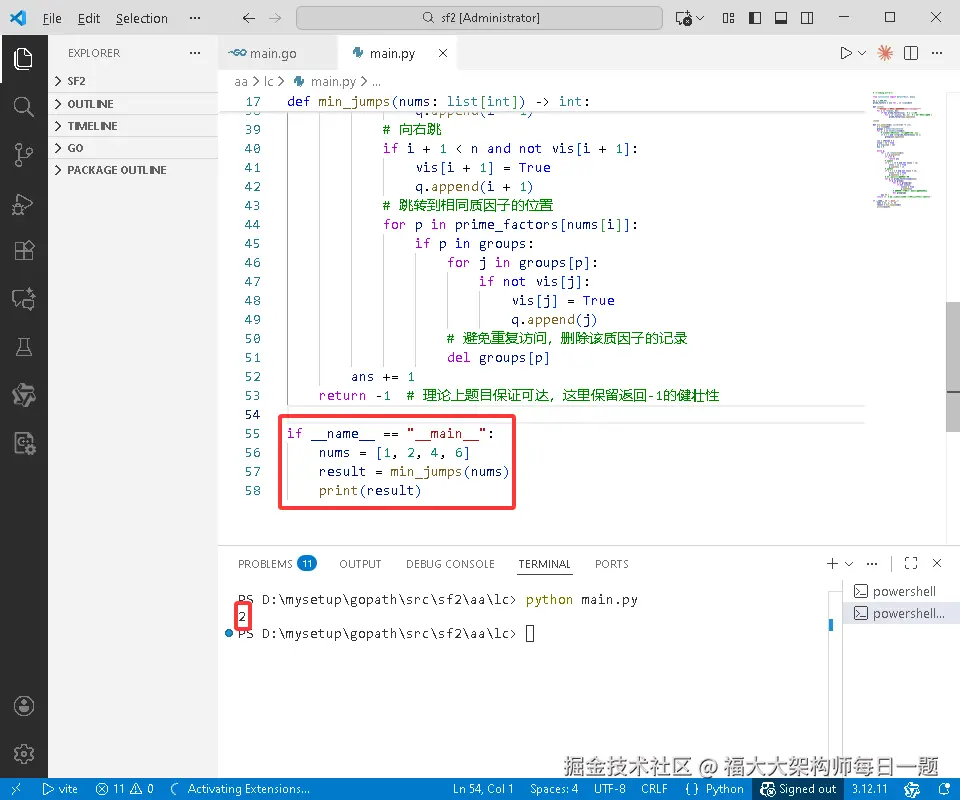Click the code minimap

click(x=902, y=150)
